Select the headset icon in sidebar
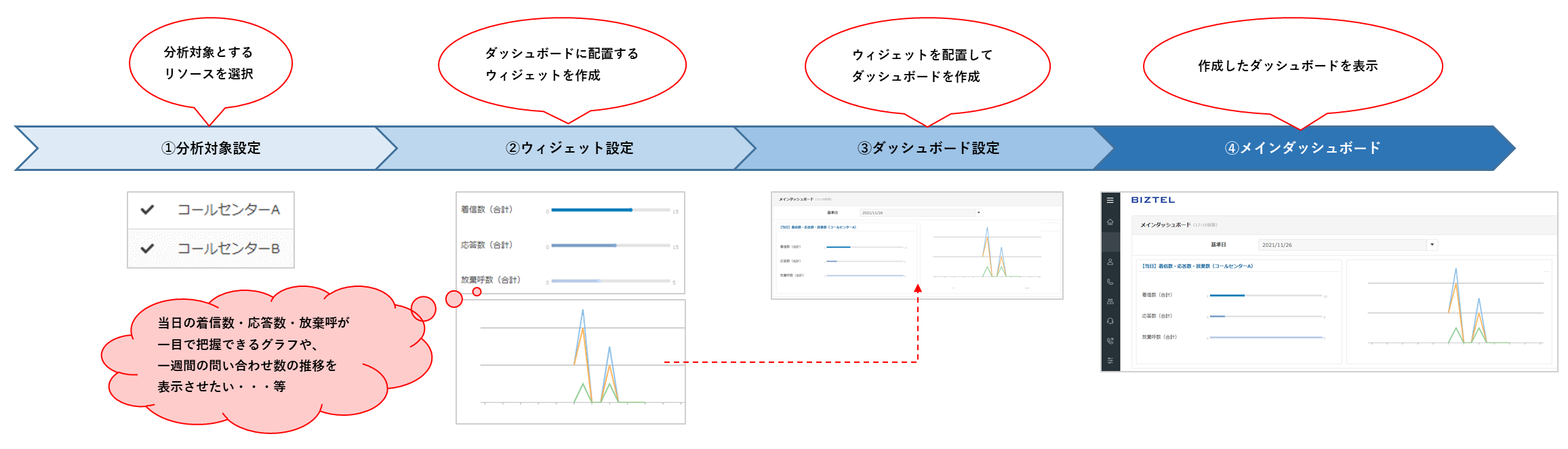This screenshot has width=1568, height=449. pyautogui.click(x=1110, y=321)
